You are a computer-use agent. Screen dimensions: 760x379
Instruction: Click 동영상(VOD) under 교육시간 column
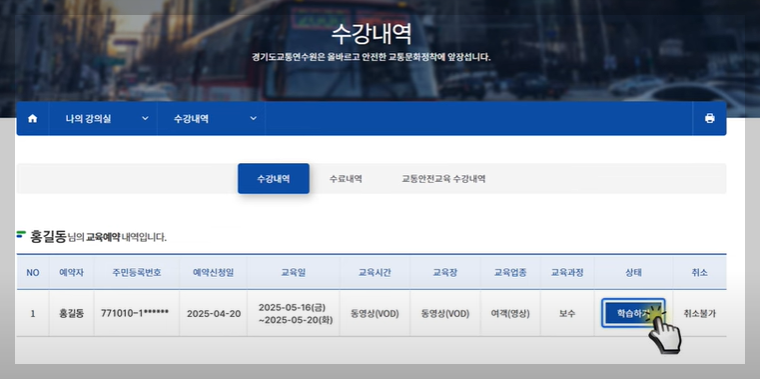pos(375,314)
